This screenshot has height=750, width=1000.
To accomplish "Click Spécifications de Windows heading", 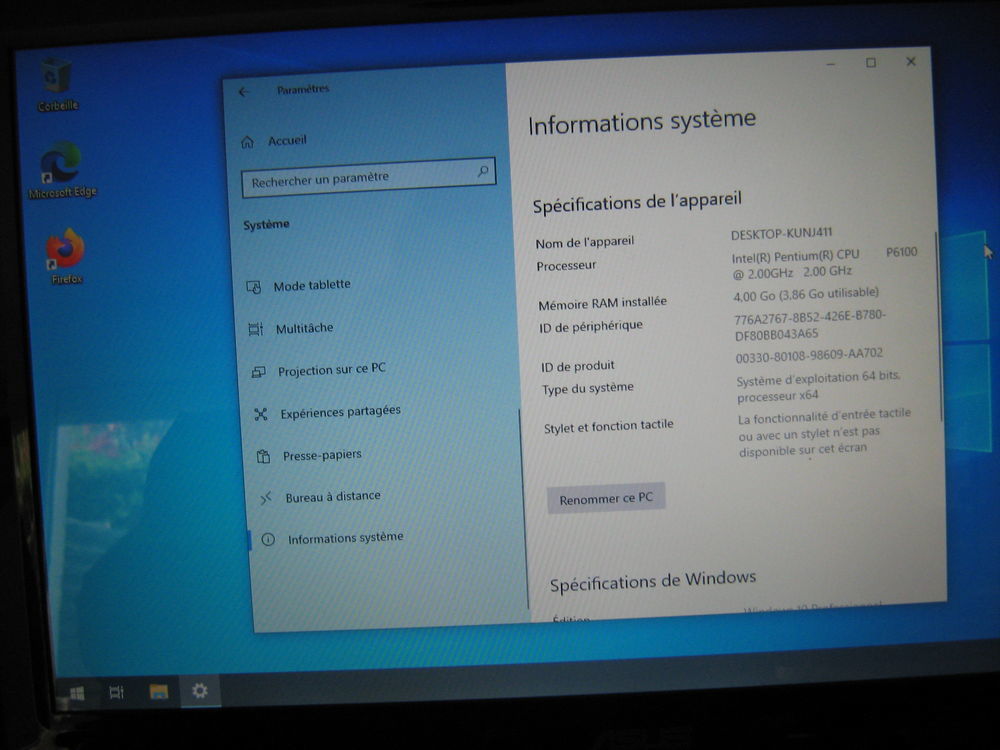I will point(653,581).
